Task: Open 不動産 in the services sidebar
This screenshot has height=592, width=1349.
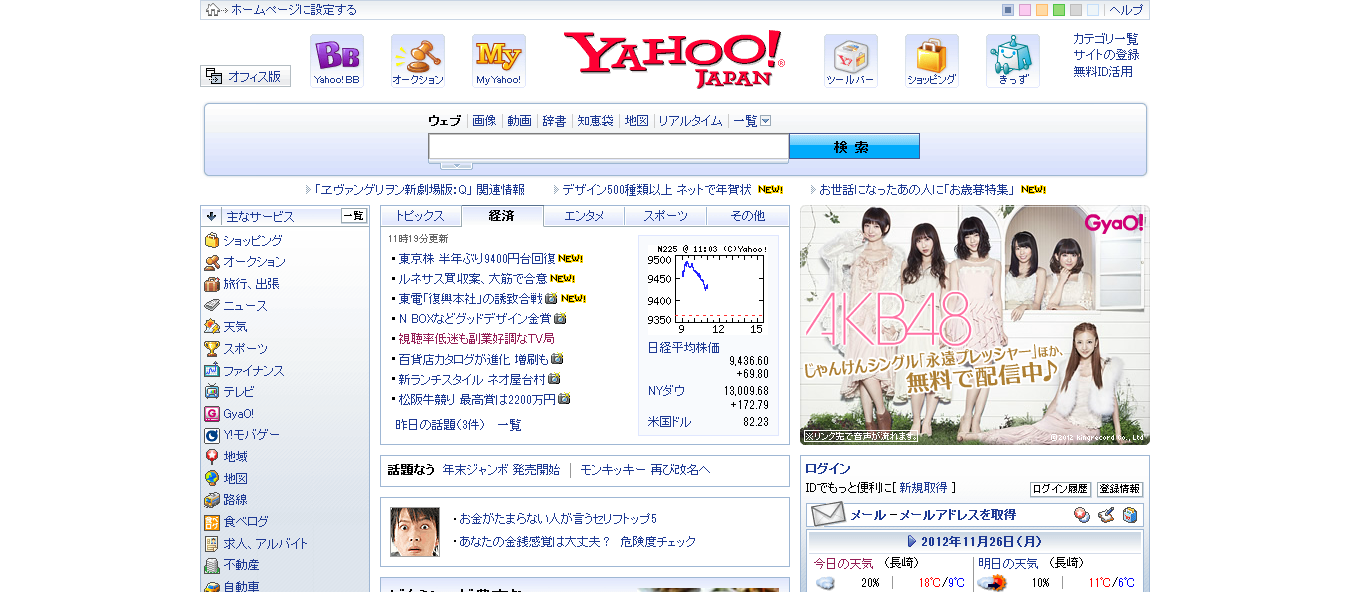Action: 232,565
